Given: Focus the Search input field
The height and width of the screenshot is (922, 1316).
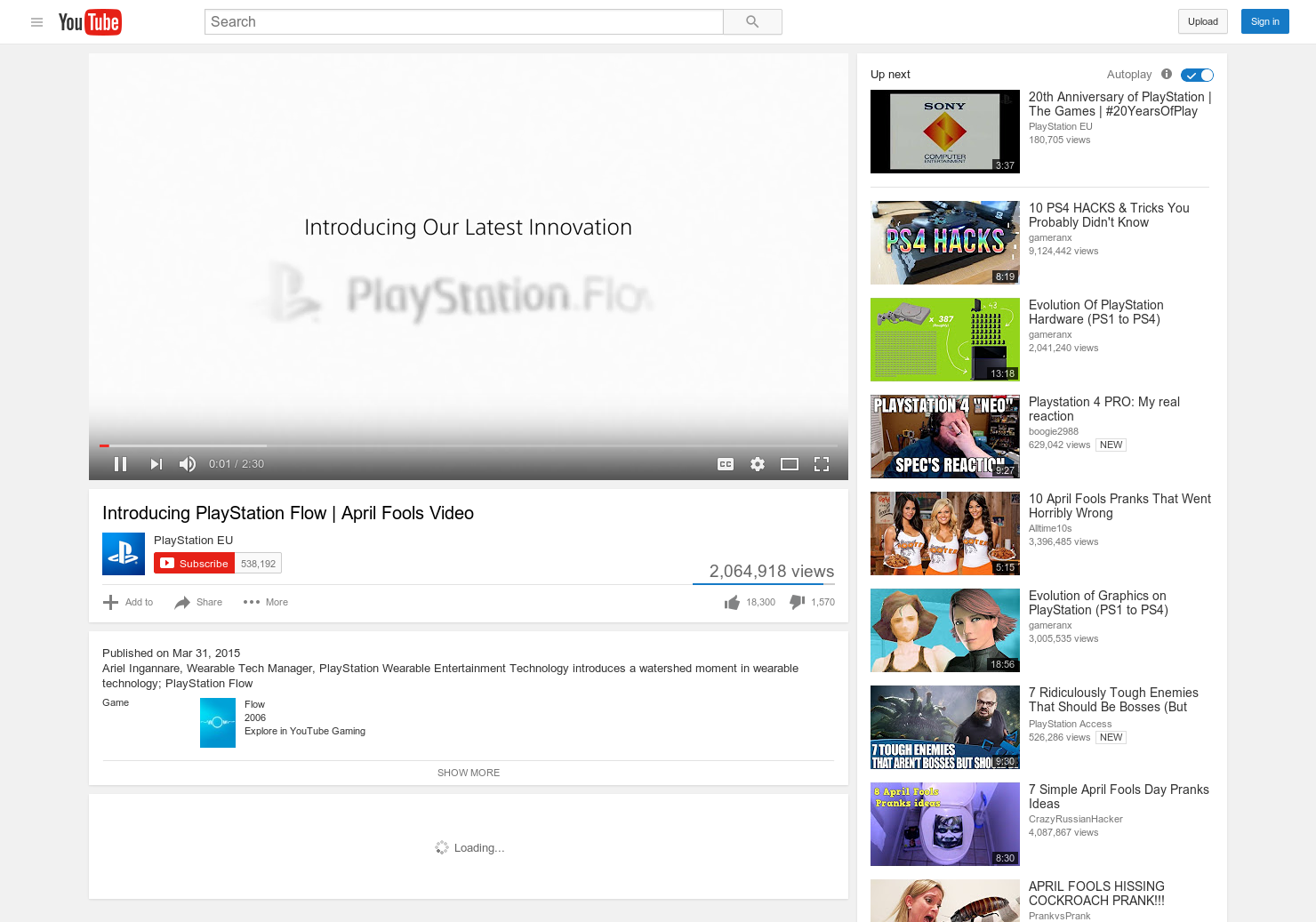Looking at the screenshot, I should pyautogui.click(x=464, y=22).
